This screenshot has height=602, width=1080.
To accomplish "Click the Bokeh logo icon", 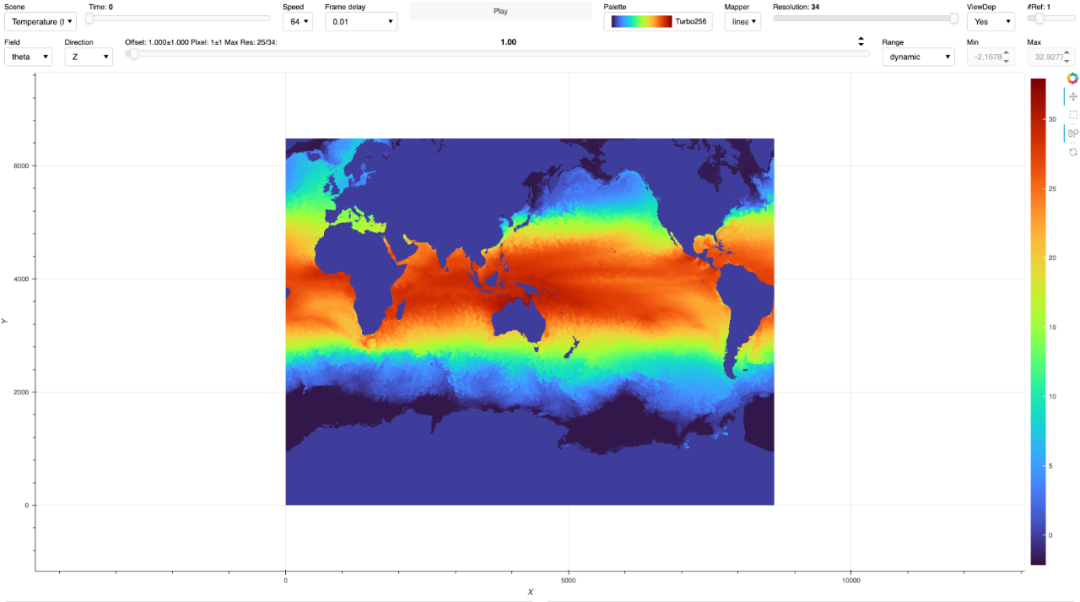I will pyautogui.click(x=1073, y=78).
